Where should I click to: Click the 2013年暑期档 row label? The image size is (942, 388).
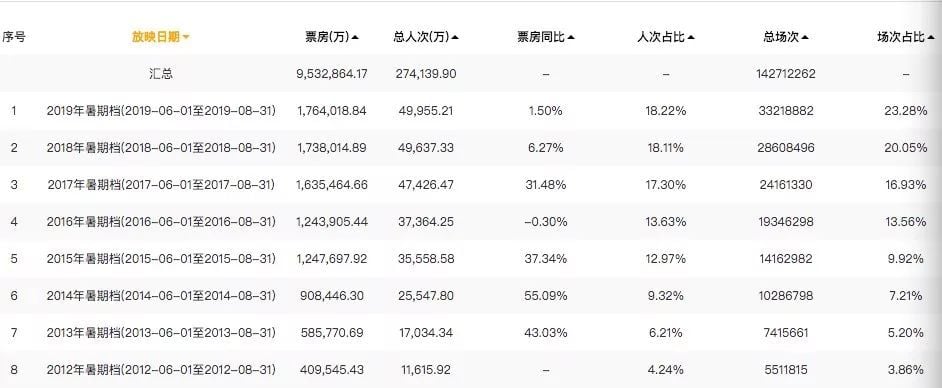coord(161,333)
